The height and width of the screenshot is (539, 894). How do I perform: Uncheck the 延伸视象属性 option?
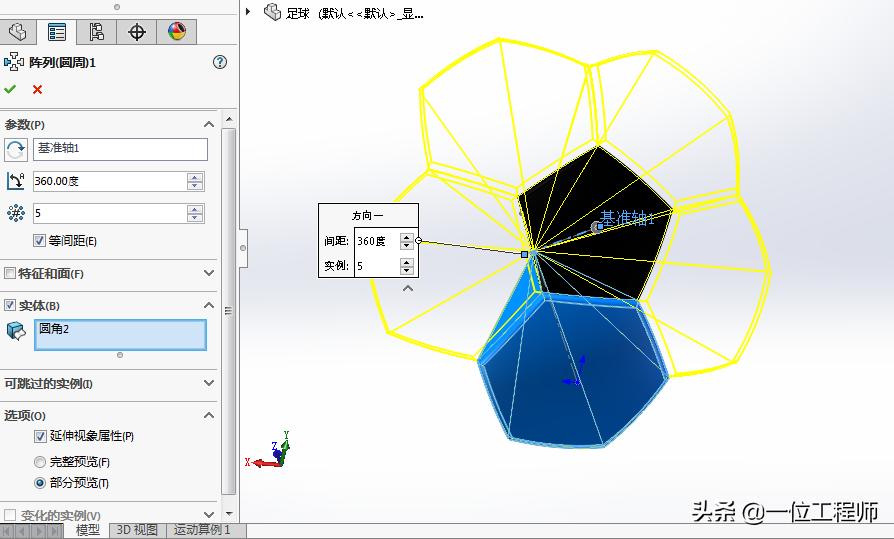[x=40, y=436]
